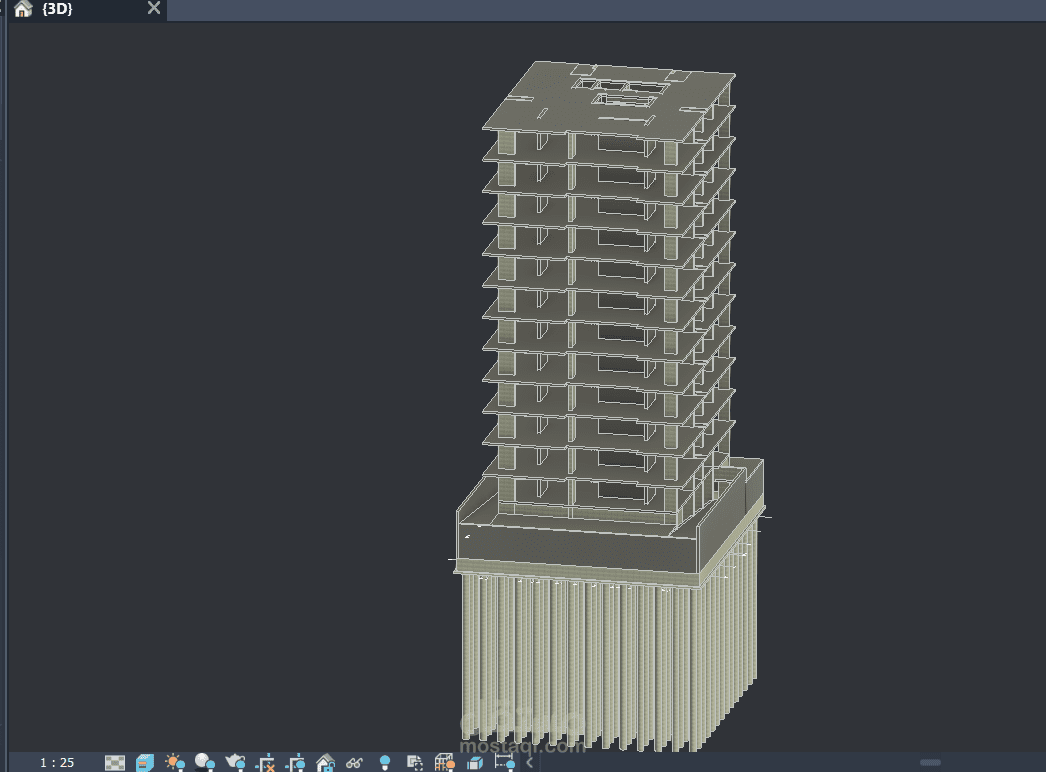Image resolution: width=1046 pixels, height=772 pixels.
Task: Toggle the Analytical Model visibility
Action: 444,762
